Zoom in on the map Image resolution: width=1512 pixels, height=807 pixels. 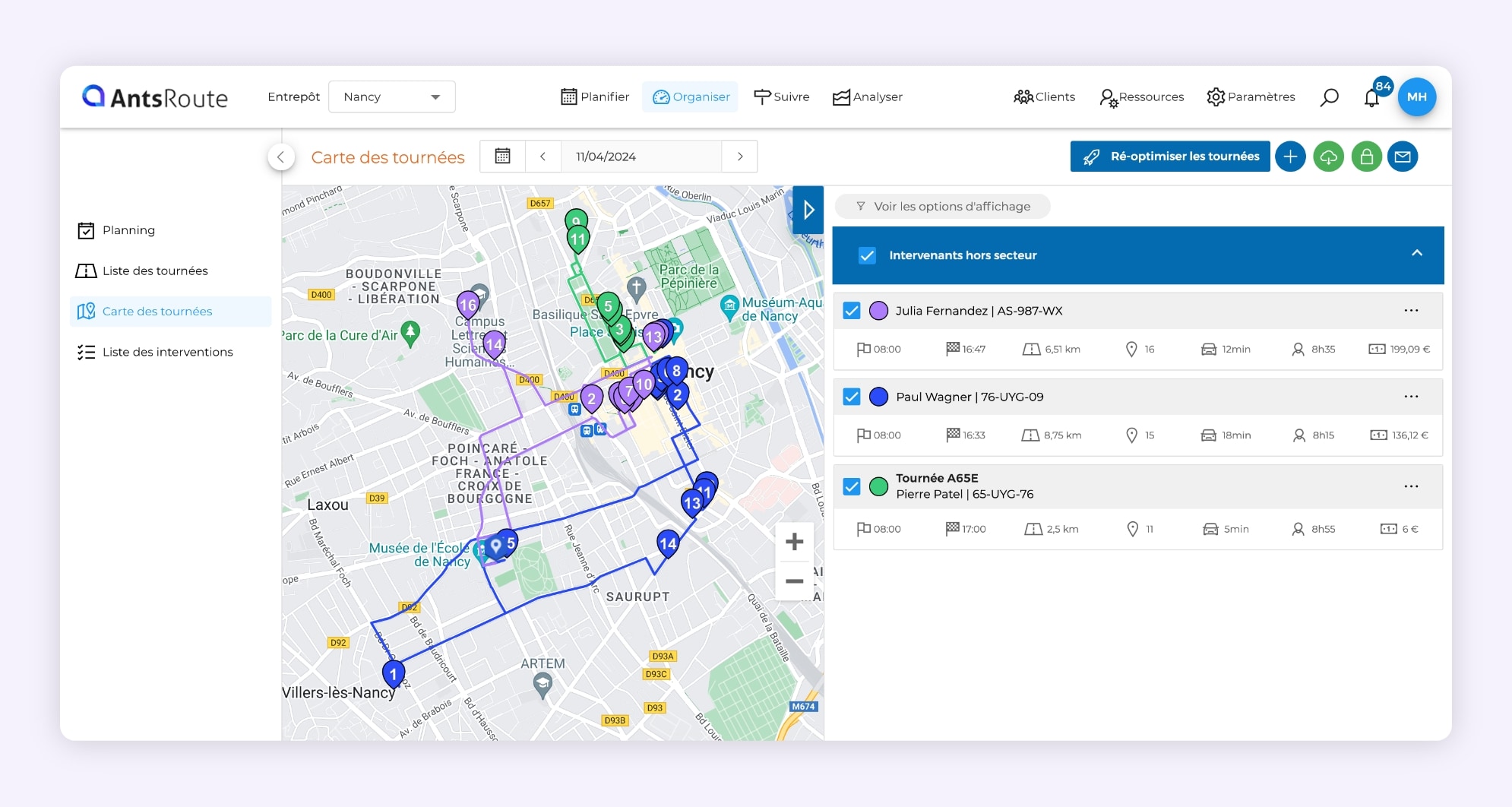(795, 541)
